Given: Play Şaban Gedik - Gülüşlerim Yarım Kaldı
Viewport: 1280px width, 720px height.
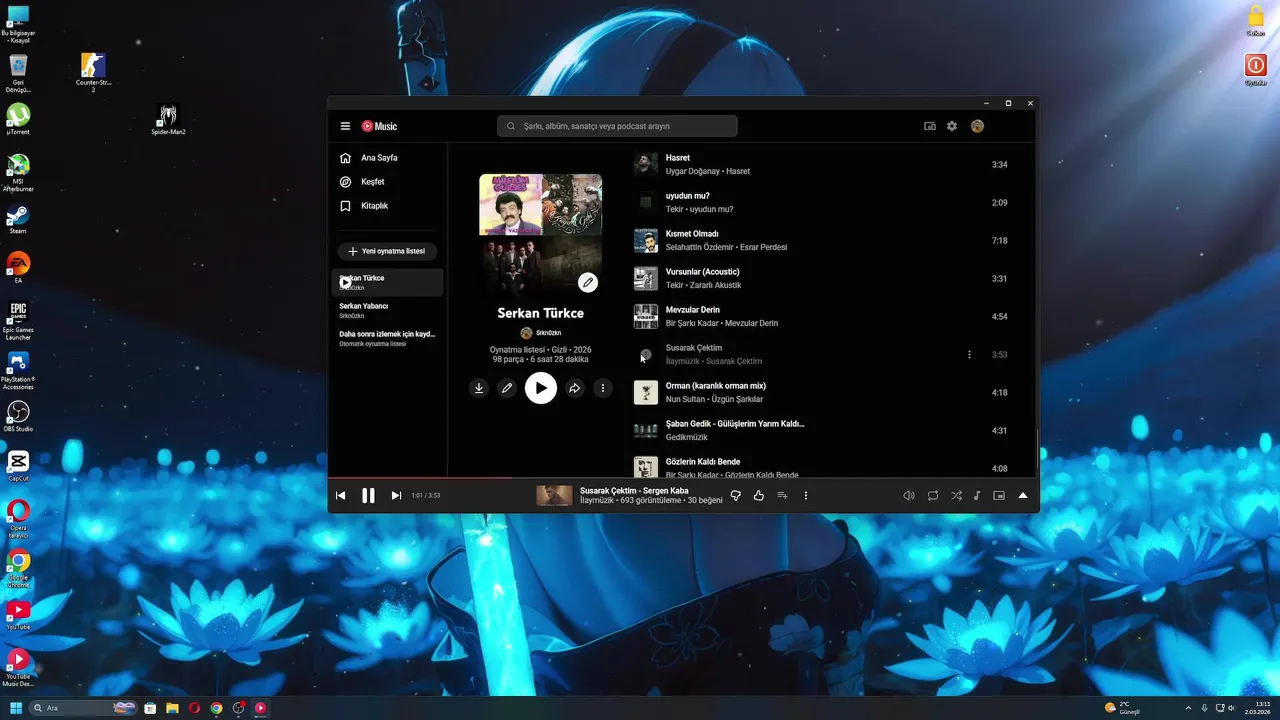Looking at the screenshot, I should 735,424.
